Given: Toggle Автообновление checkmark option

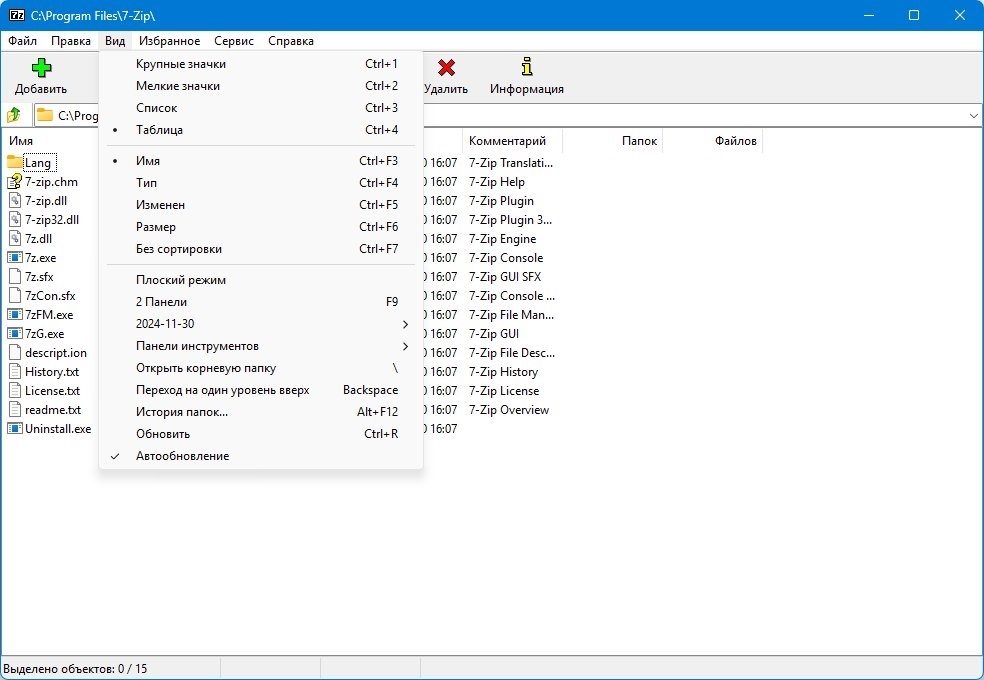Looking at the screenshot, I should click(260, 456).
